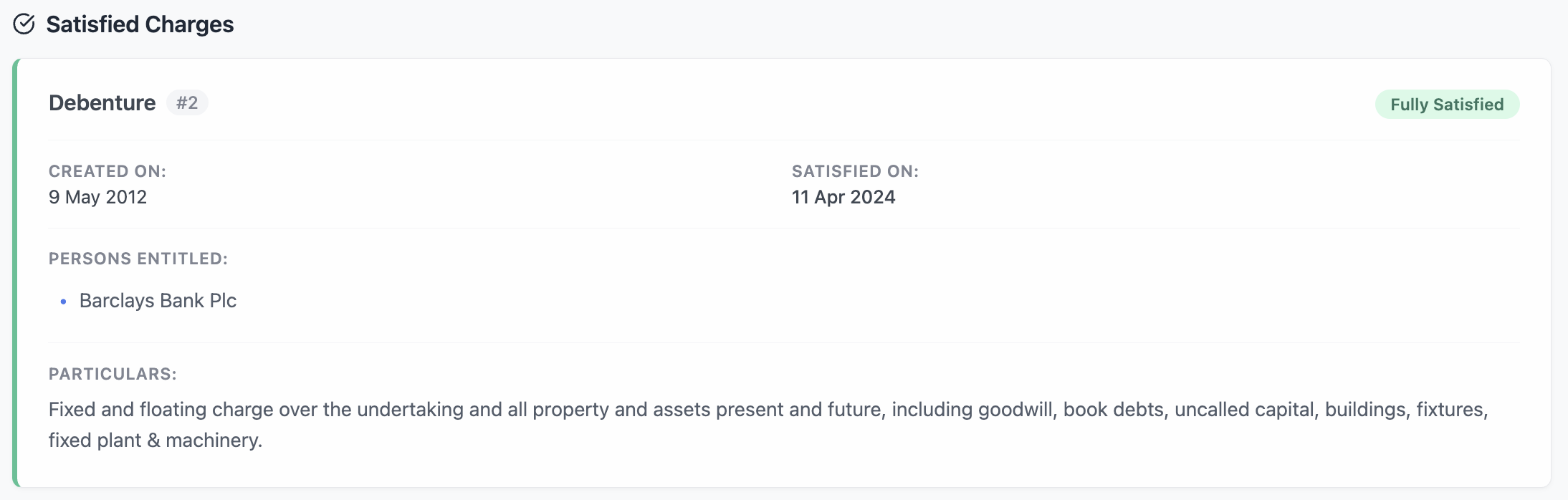Click the word 'goodwill' in particulars
Image resolution: width=1568 pixels, height=500 pixels.
(x=1017, y=410)
